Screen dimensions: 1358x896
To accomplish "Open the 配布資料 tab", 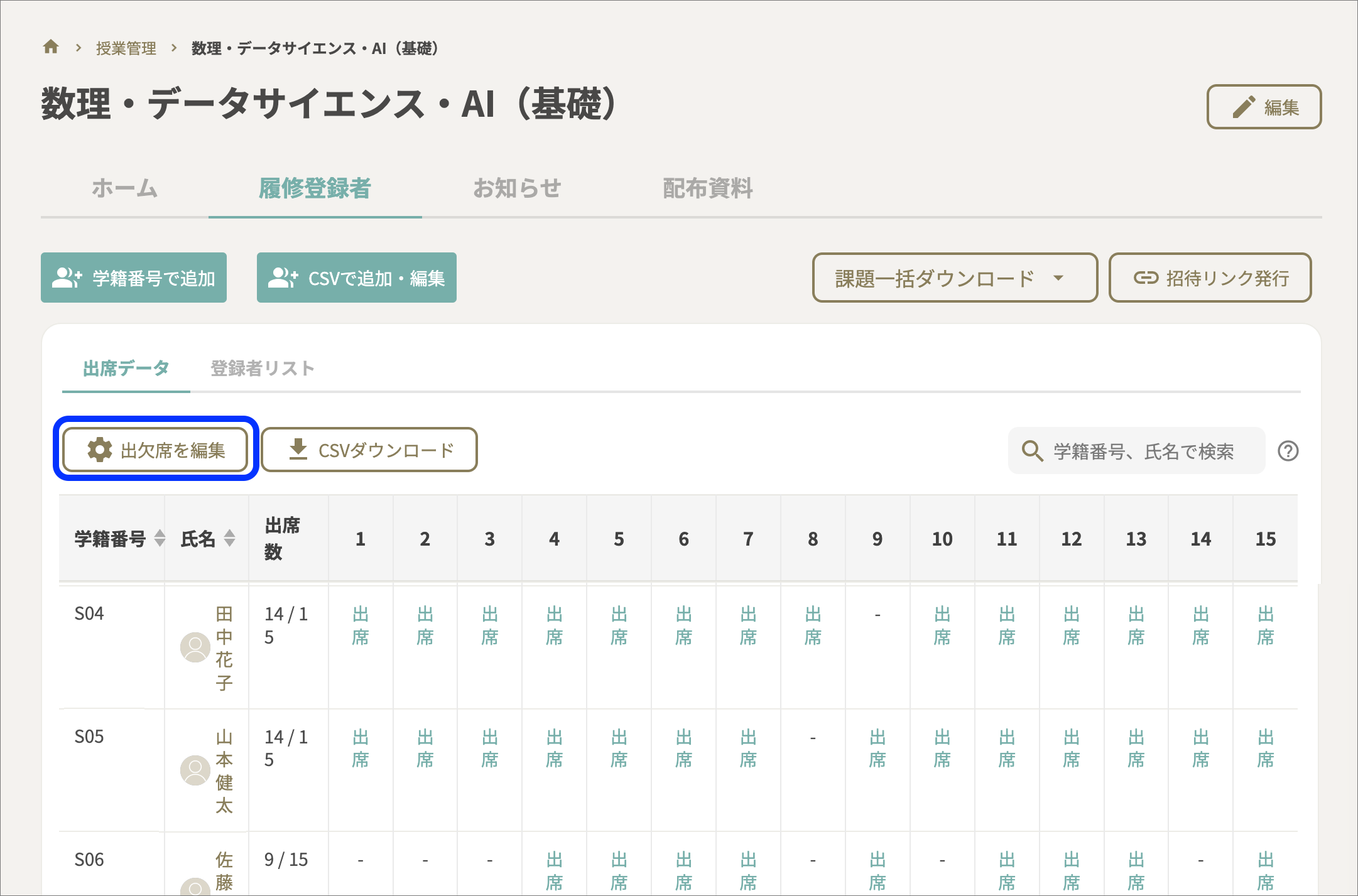I will tap(707, 188).
